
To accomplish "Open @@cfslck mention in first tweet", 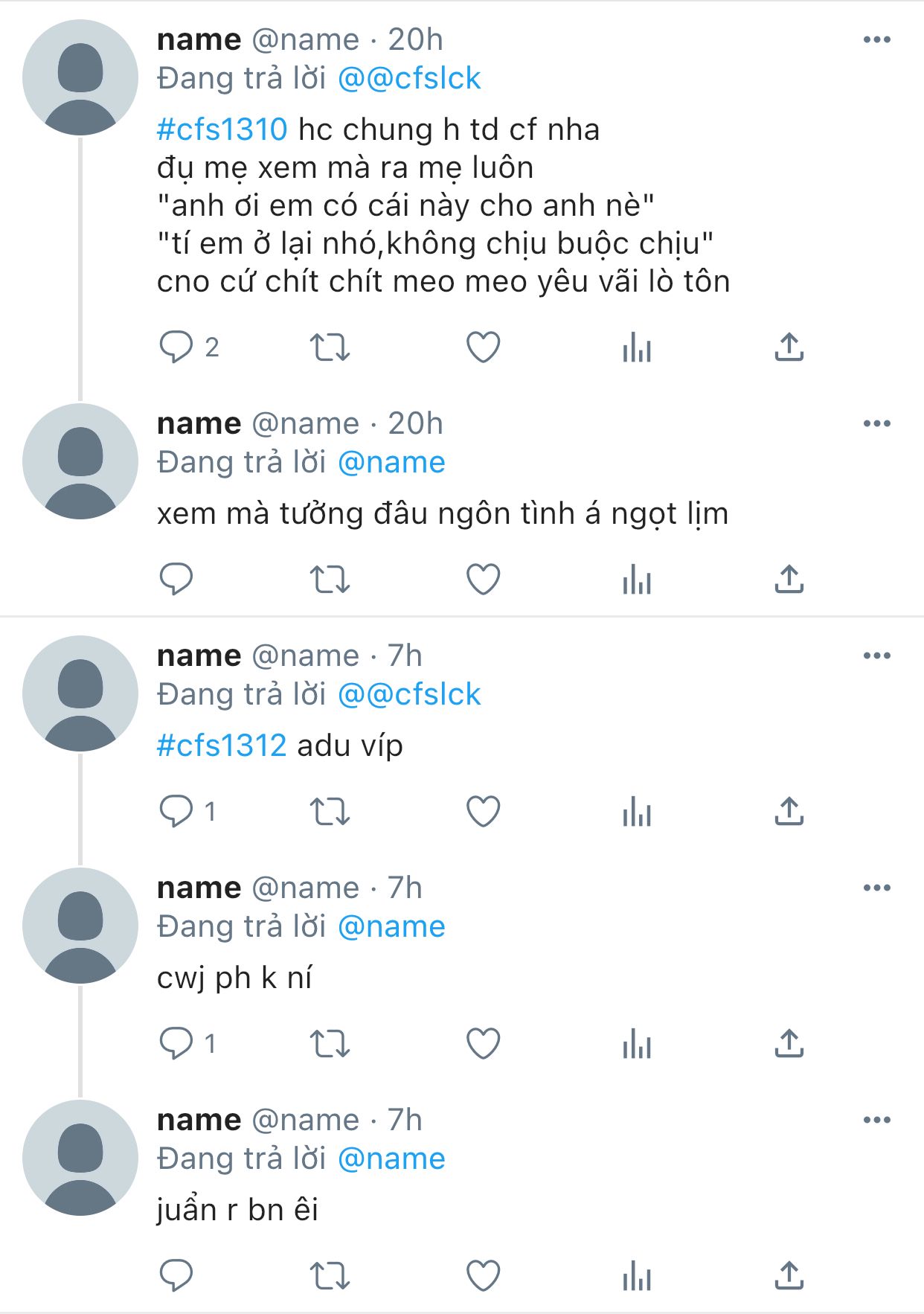I will [409, 79].
